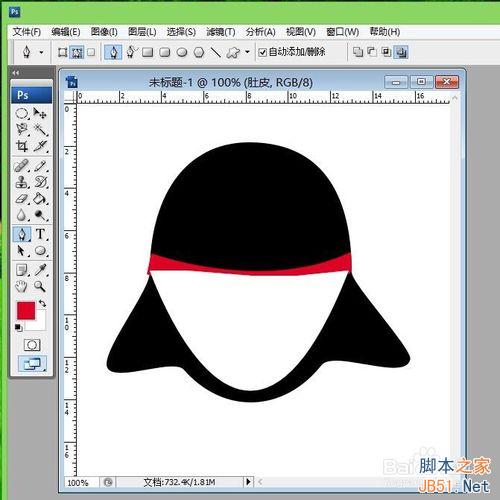Toggle Quick Mask mode
The width and height of the screenshot is (500, 500).
tap(32, 345)
